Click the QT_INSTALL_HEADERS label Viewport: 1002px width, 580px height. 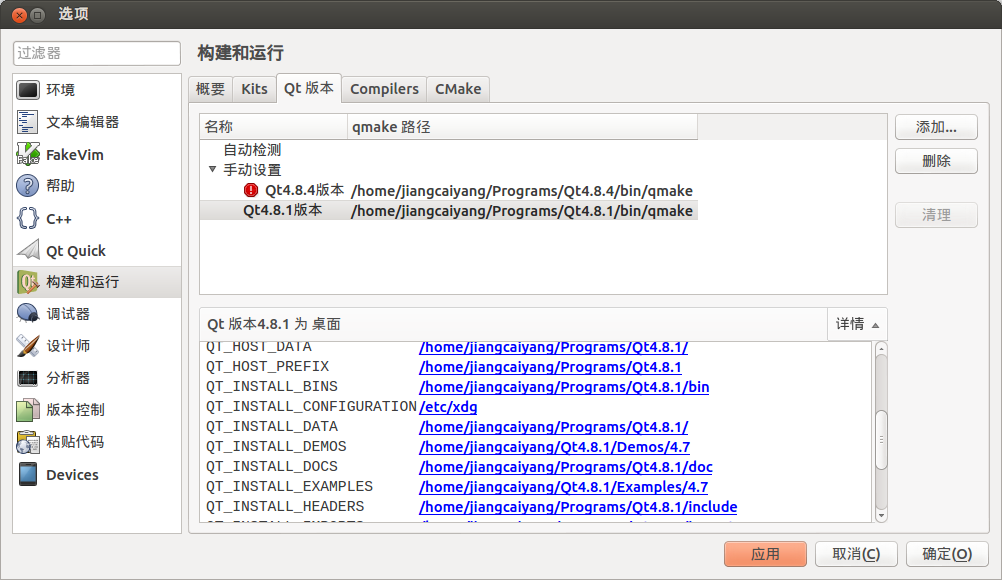pos(285,506)
